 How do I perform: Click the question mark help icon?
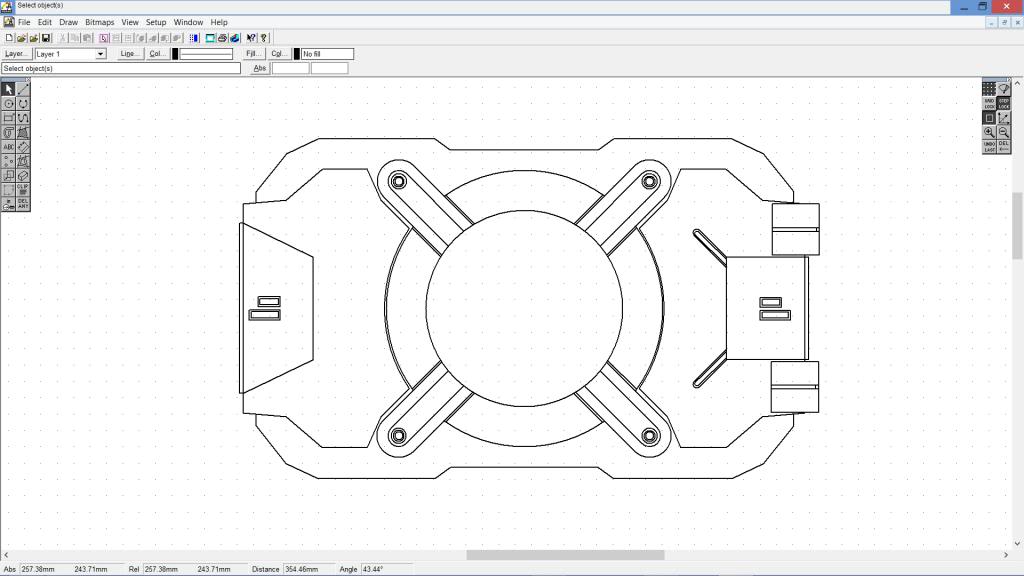click(x=264, y=38)
